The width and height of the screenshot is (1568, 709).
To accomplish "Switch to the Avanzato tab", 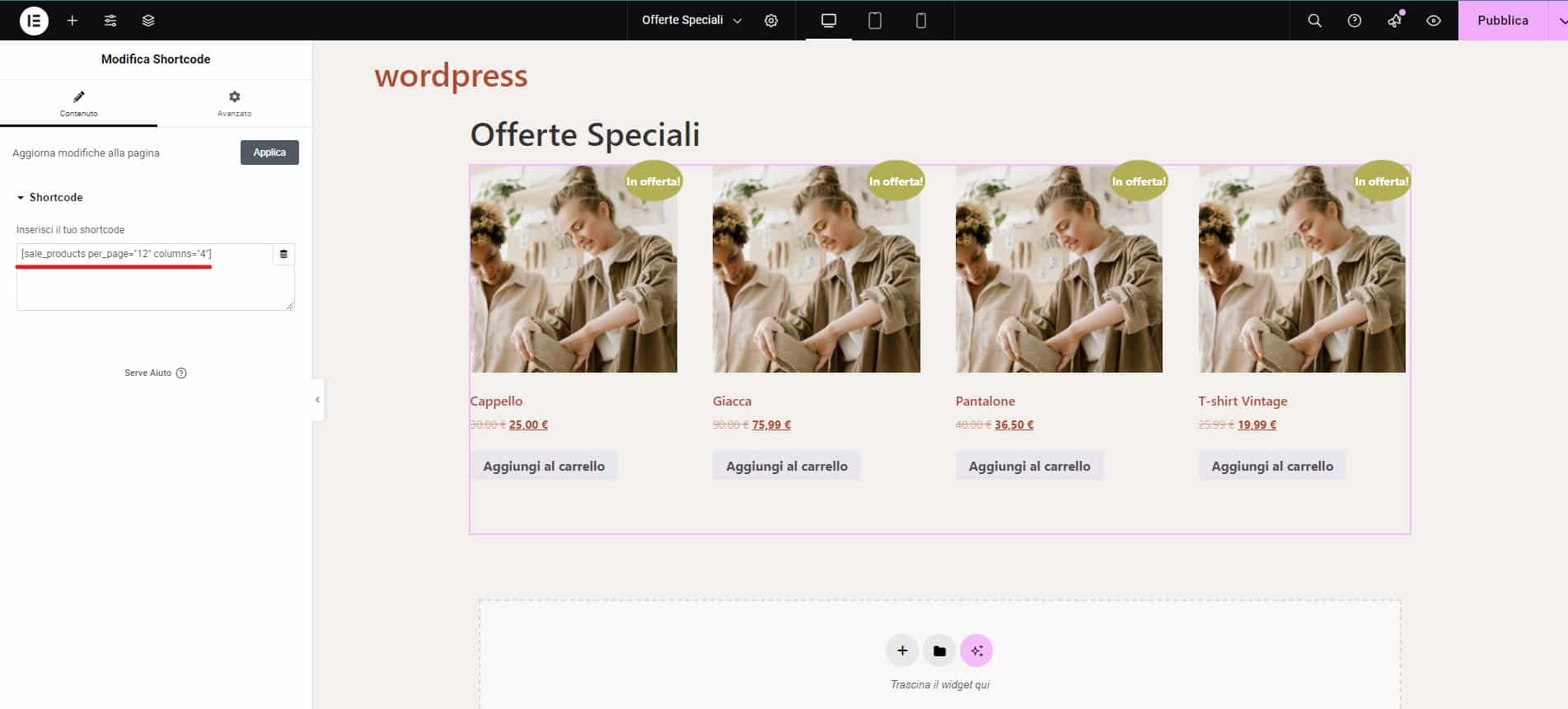I will pos(234,103).
